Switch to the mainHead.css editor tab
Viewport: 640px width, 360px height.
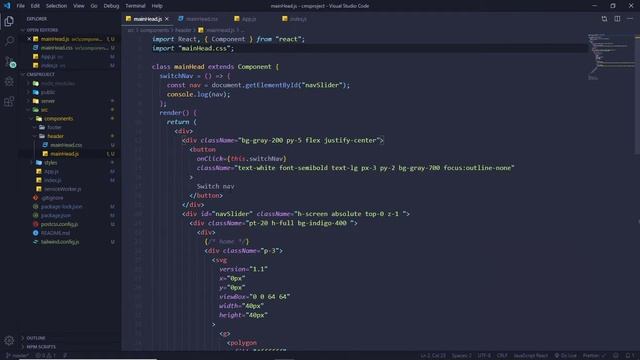point(201,19)
